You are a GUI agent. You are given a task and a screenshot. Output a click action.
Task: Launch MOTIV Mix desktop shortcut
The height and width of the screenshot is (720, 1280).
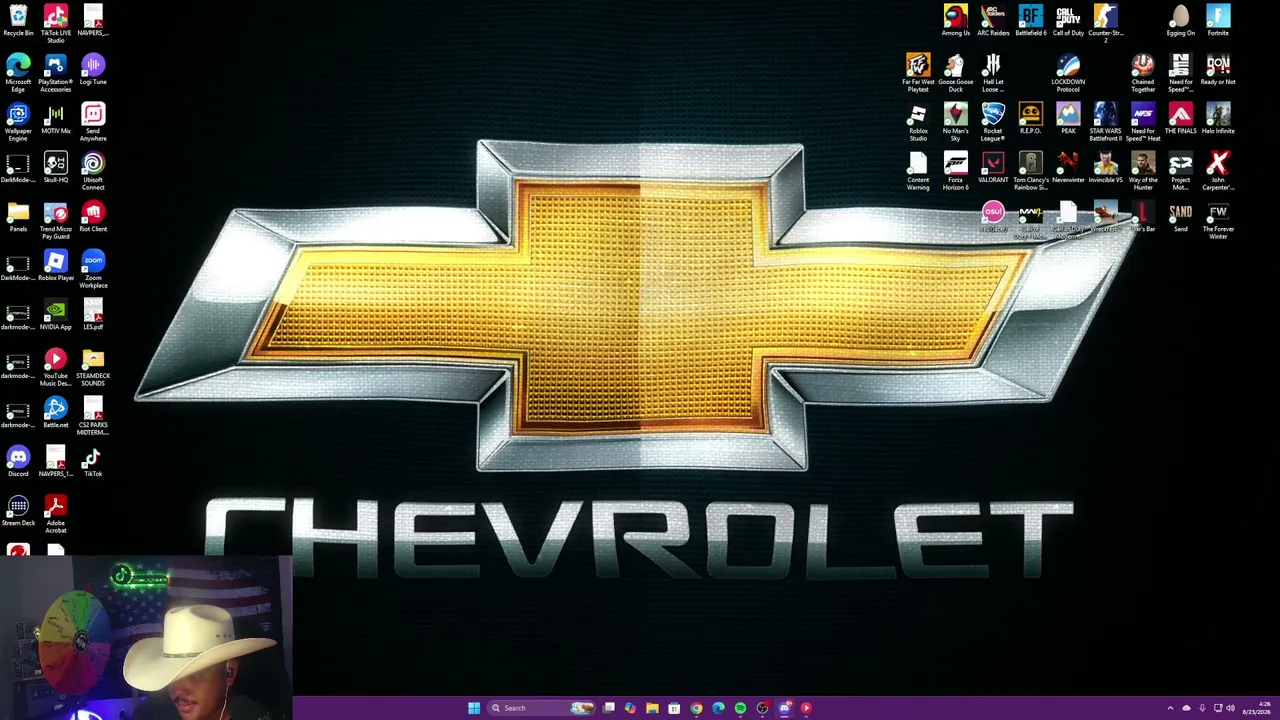(56, 119)
